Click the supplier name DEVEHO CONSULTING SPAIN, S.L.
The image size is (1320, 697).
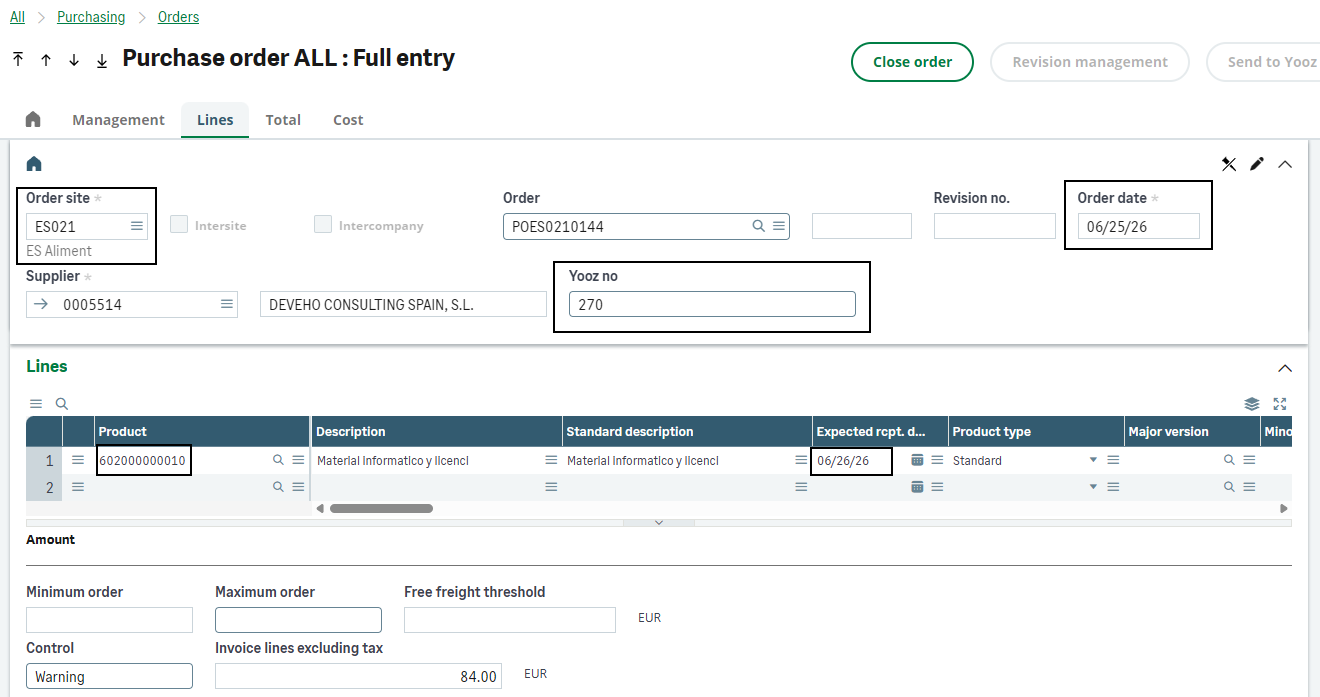pyautogui.click(x=403, y=304)
